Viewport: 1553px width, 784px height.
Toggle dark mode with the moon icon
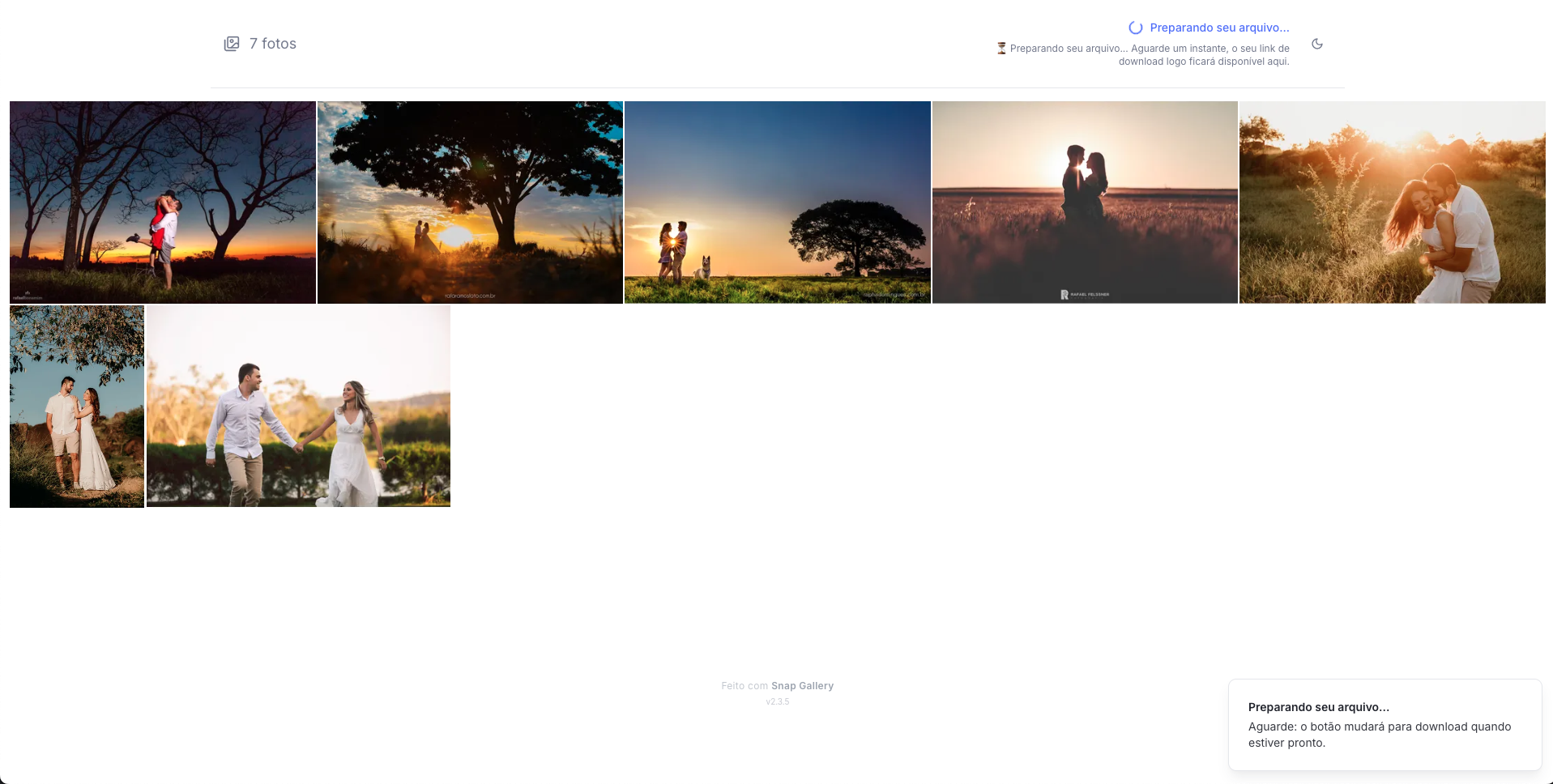pos(1317,44)
